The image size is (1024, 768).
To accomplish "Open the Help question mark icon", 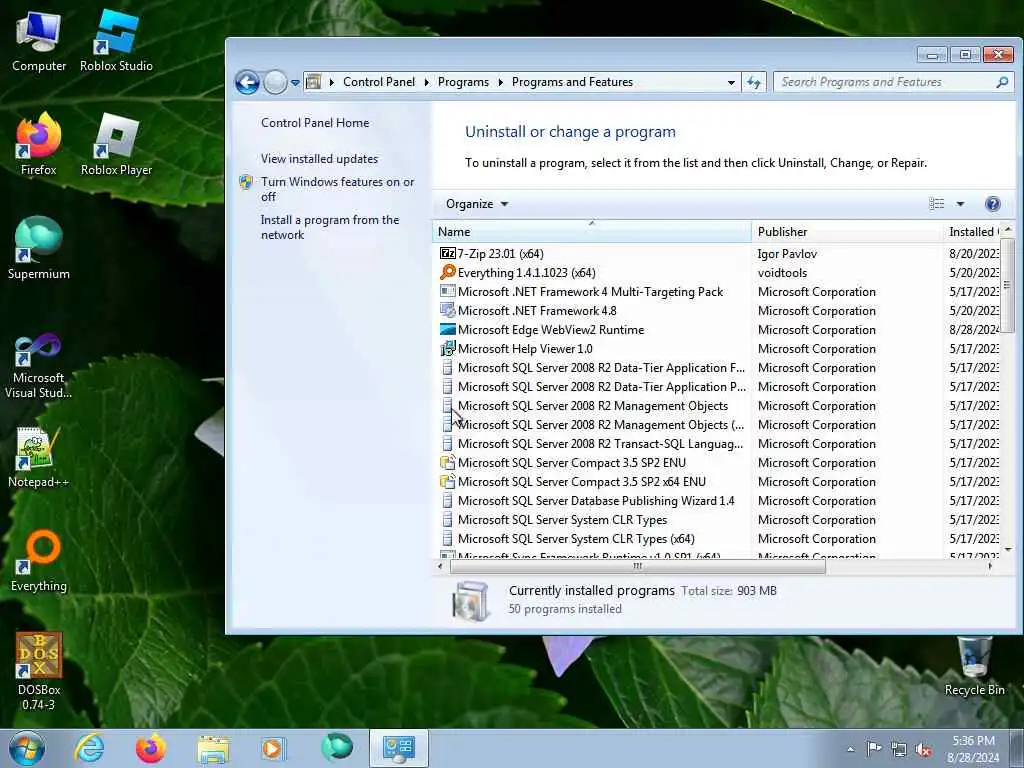I will tap(993, 204).
